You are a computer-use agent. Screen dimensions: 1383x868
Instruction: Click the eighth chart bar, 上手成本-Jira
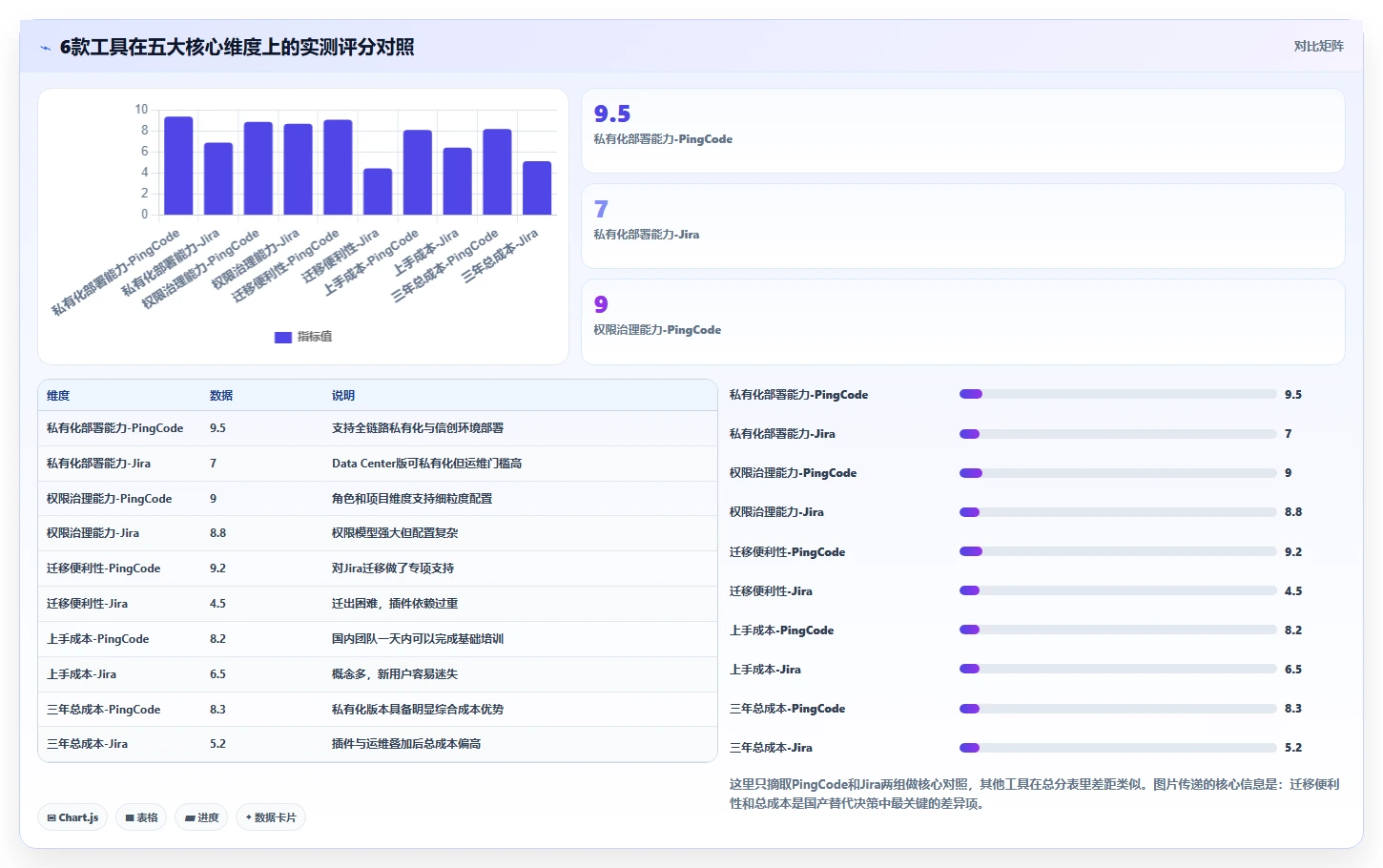point(458,181)
